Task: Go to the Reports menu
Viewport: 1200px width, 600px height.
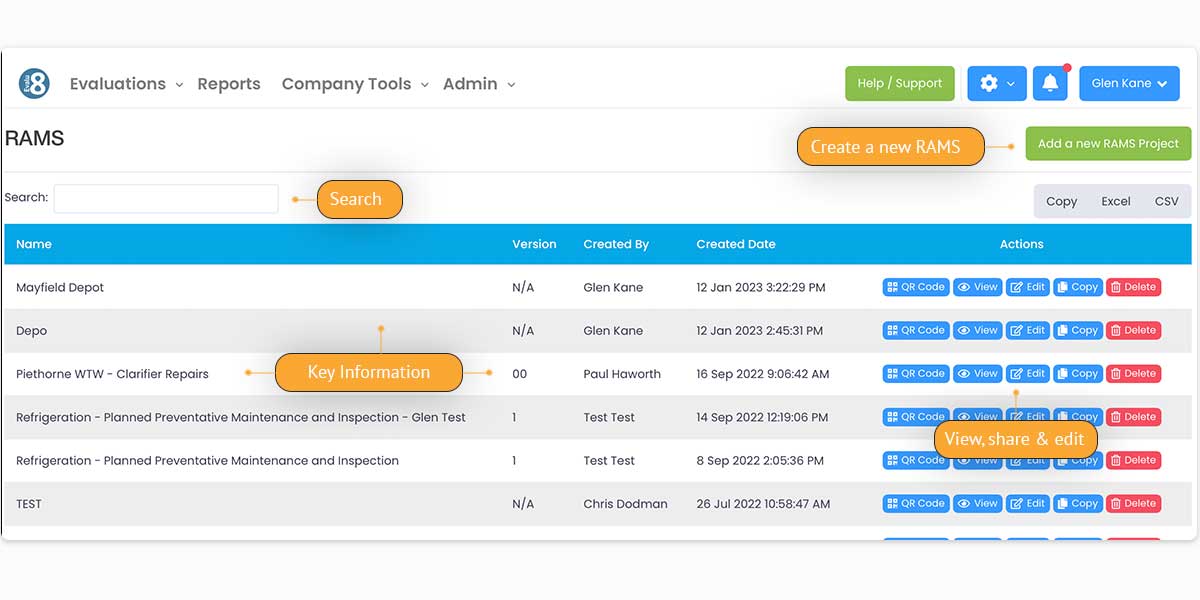Action: (229, 84)
